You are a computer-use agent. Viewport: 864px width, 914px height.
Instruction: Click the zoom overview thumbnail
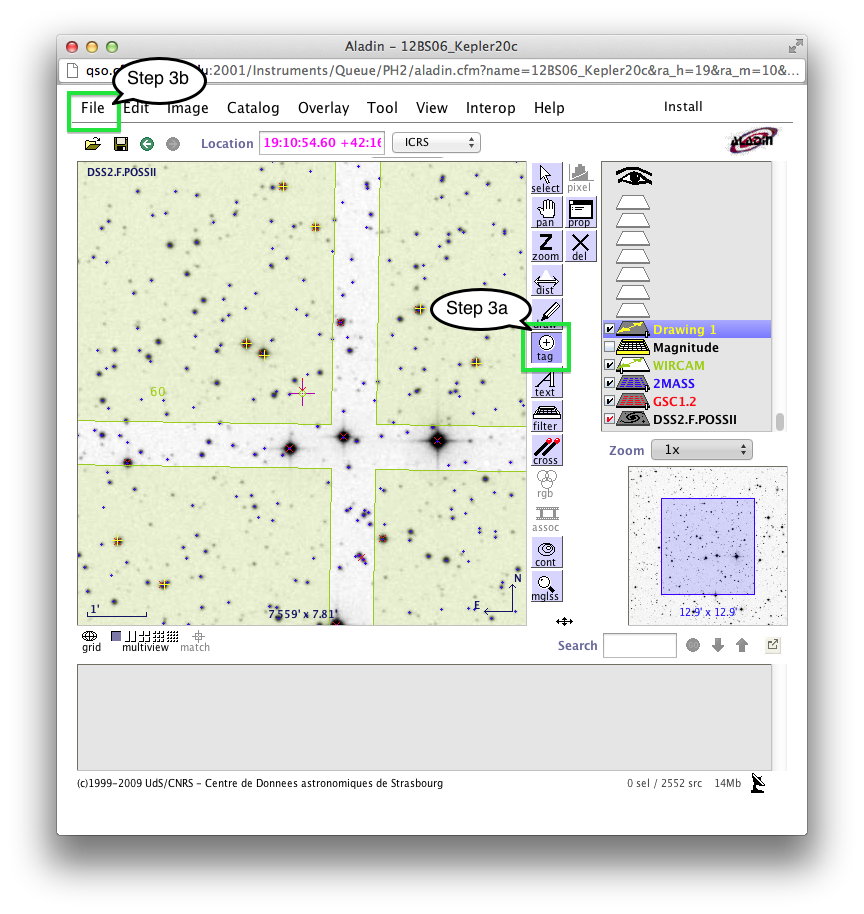point(708,546)
